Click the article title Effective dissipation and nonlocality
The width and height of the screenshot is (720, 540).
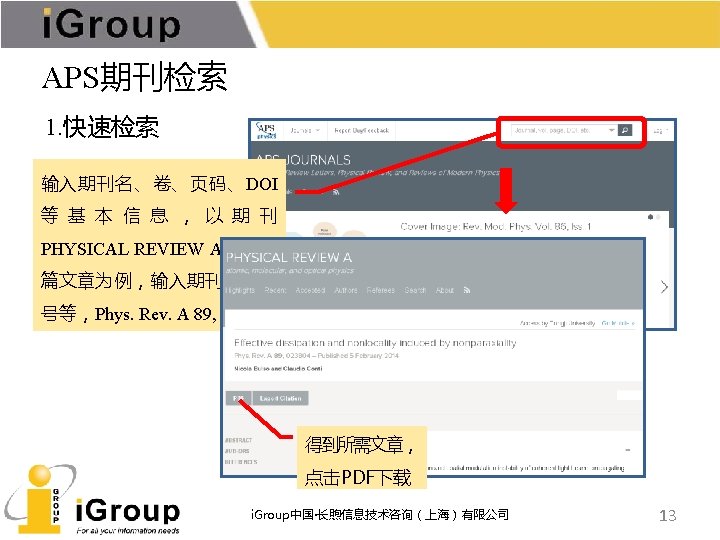[x=375, y=343]
